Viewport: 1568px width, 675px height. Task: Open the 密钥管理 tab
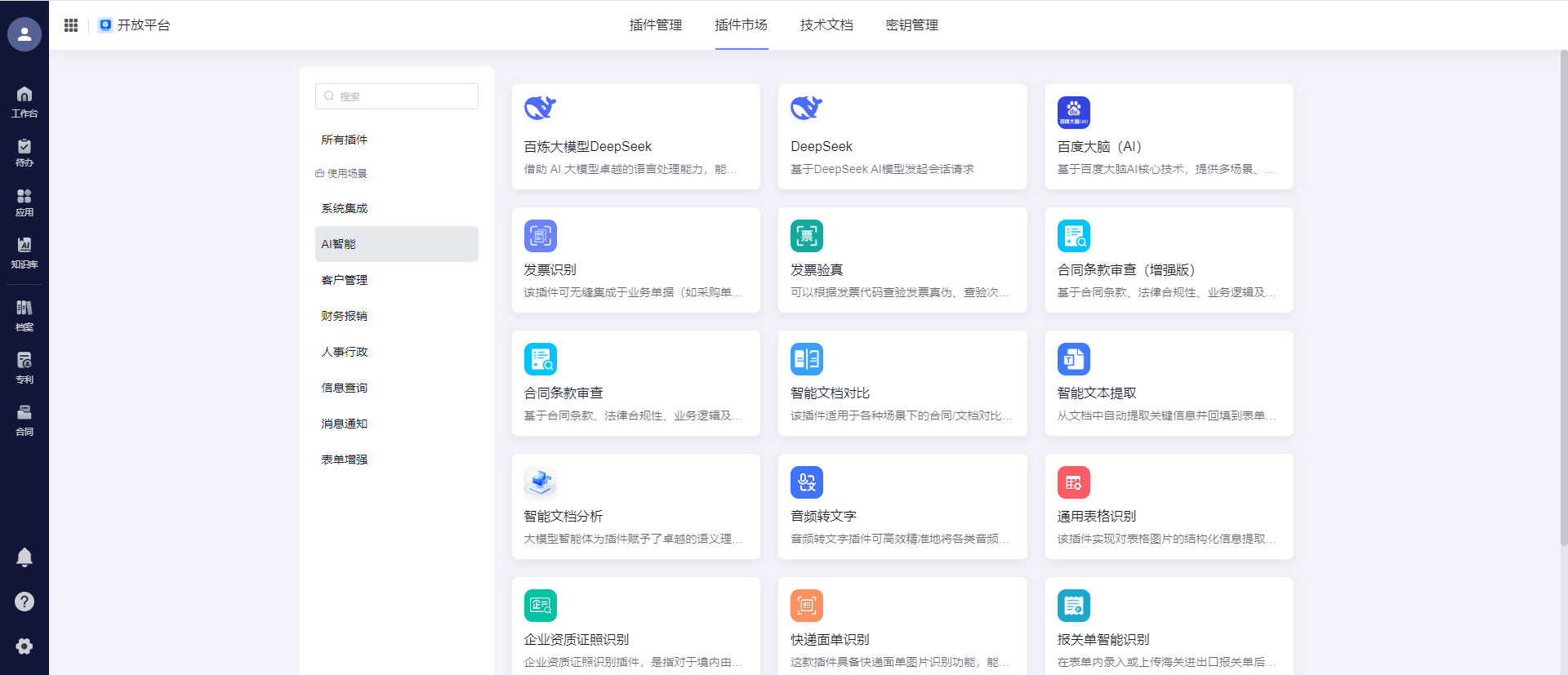click(x=911, y=25)
